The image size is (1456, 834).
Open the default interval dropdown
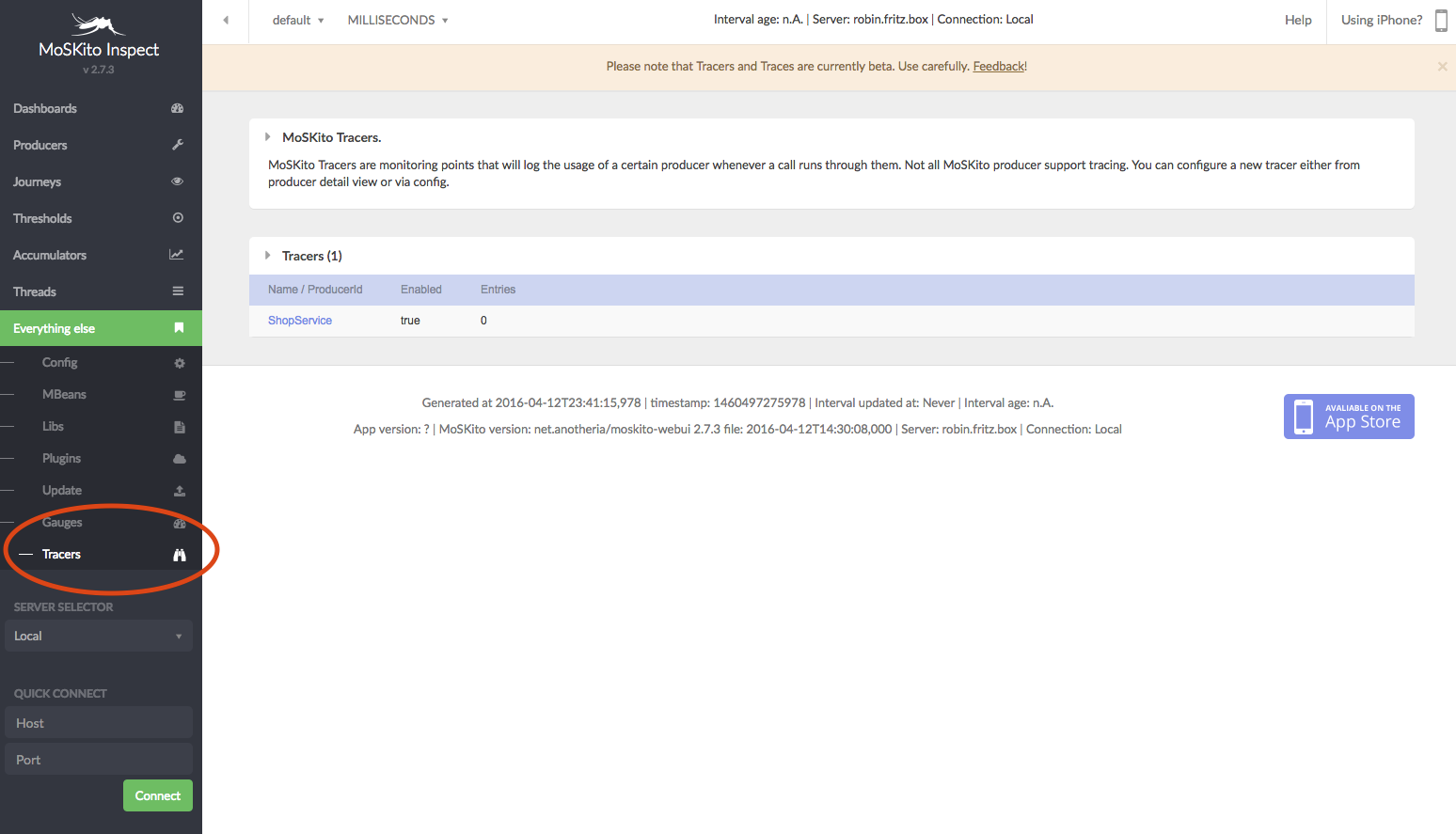coord(298,20)
